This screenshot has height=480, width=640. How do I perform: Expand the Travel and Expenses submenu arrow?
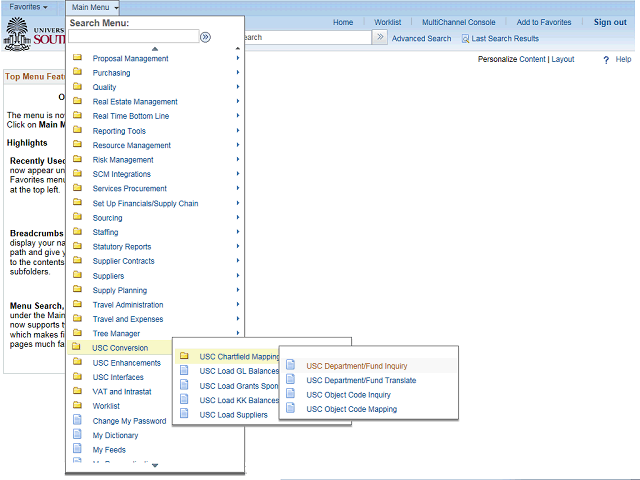coord(238,319)
